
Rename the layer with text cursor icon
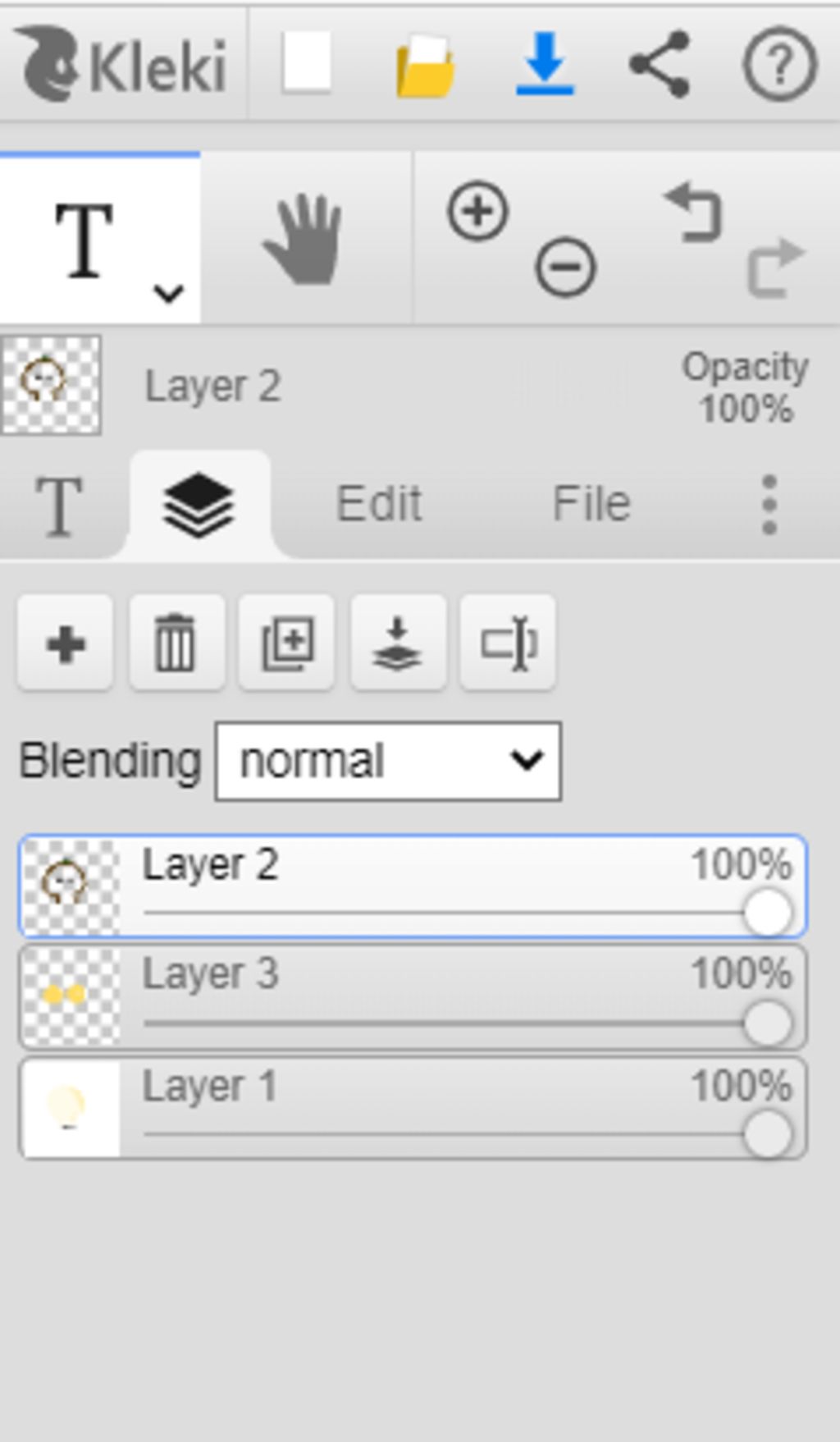click(x=509, y=643)
